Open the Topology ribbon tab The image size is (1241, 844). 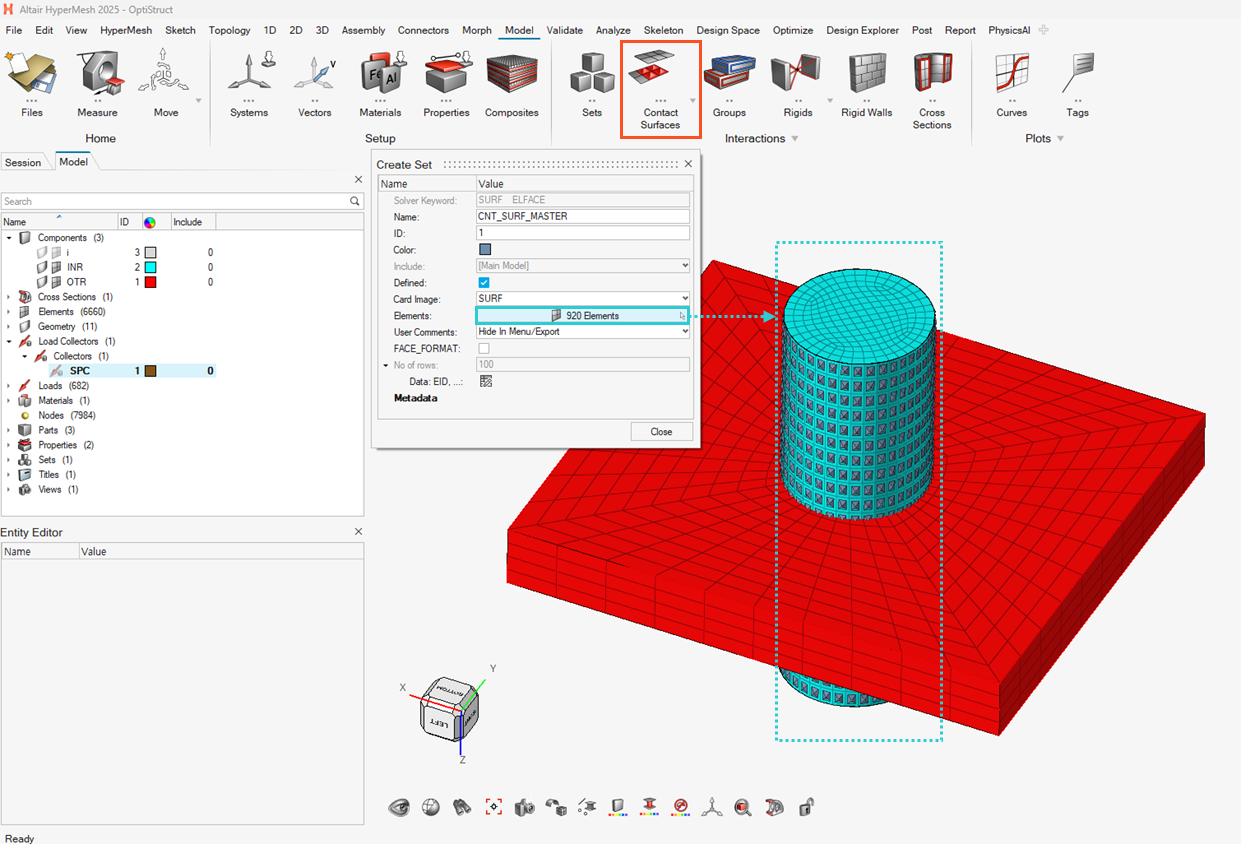(x=229, y=30)
